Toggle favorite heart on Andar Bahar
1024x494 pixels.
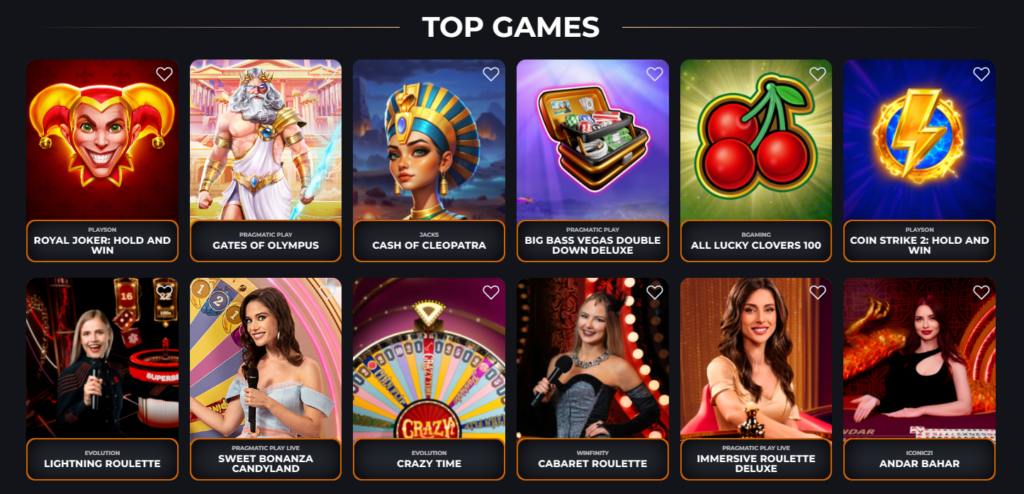pyautogui.click(x=981, y=293)
